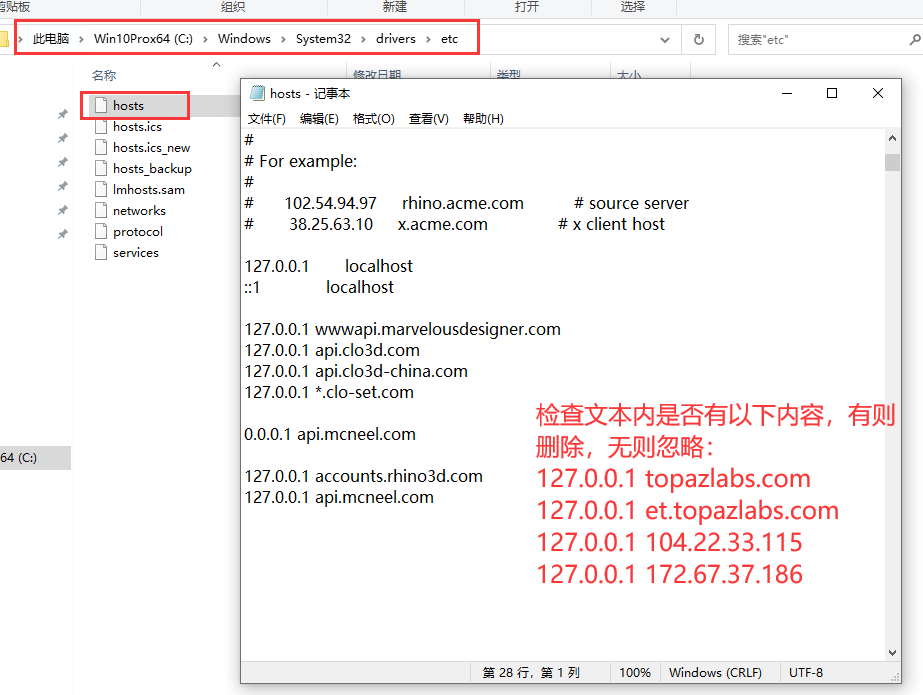
Task: Open the 编辑(E) menu in Notepad
Action: (x=319, y=119)
